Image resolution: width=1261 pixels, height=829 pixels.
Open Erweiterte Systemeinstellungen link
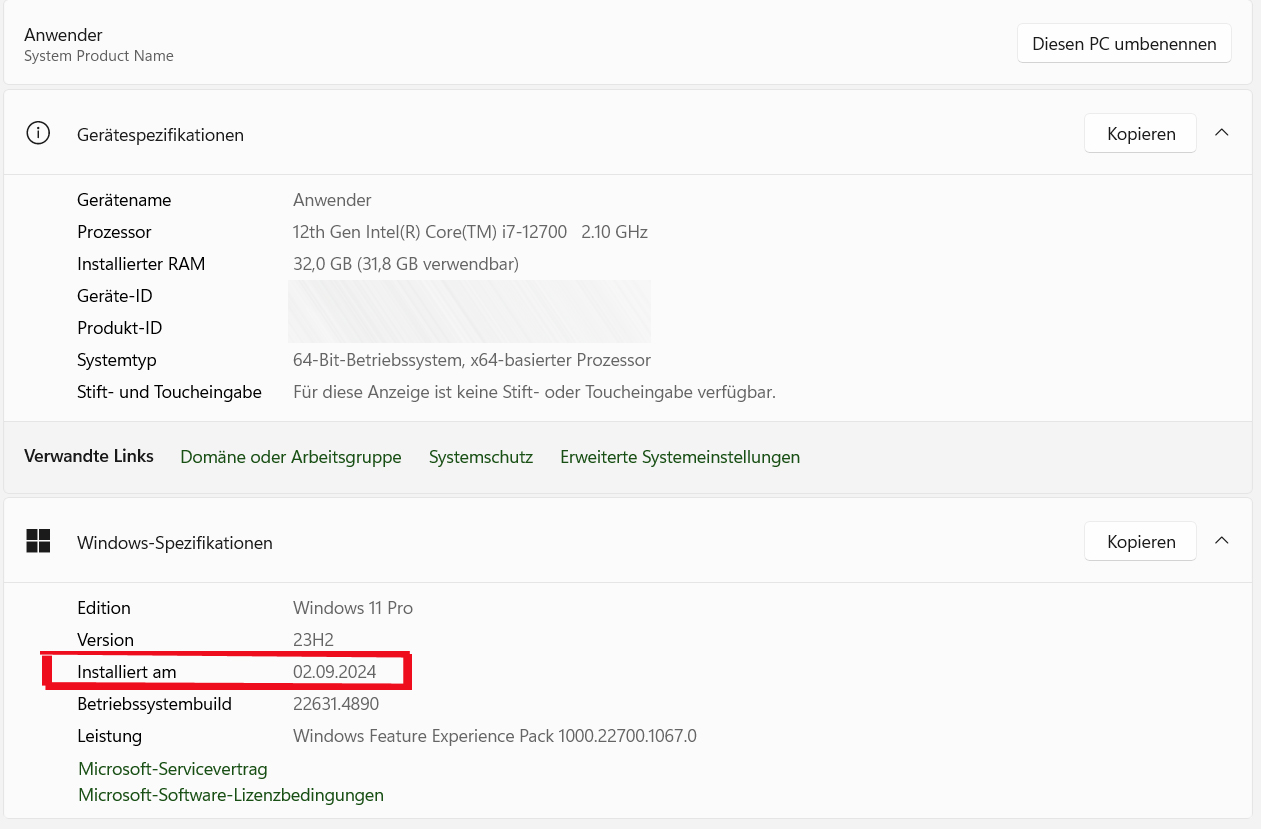680,457
